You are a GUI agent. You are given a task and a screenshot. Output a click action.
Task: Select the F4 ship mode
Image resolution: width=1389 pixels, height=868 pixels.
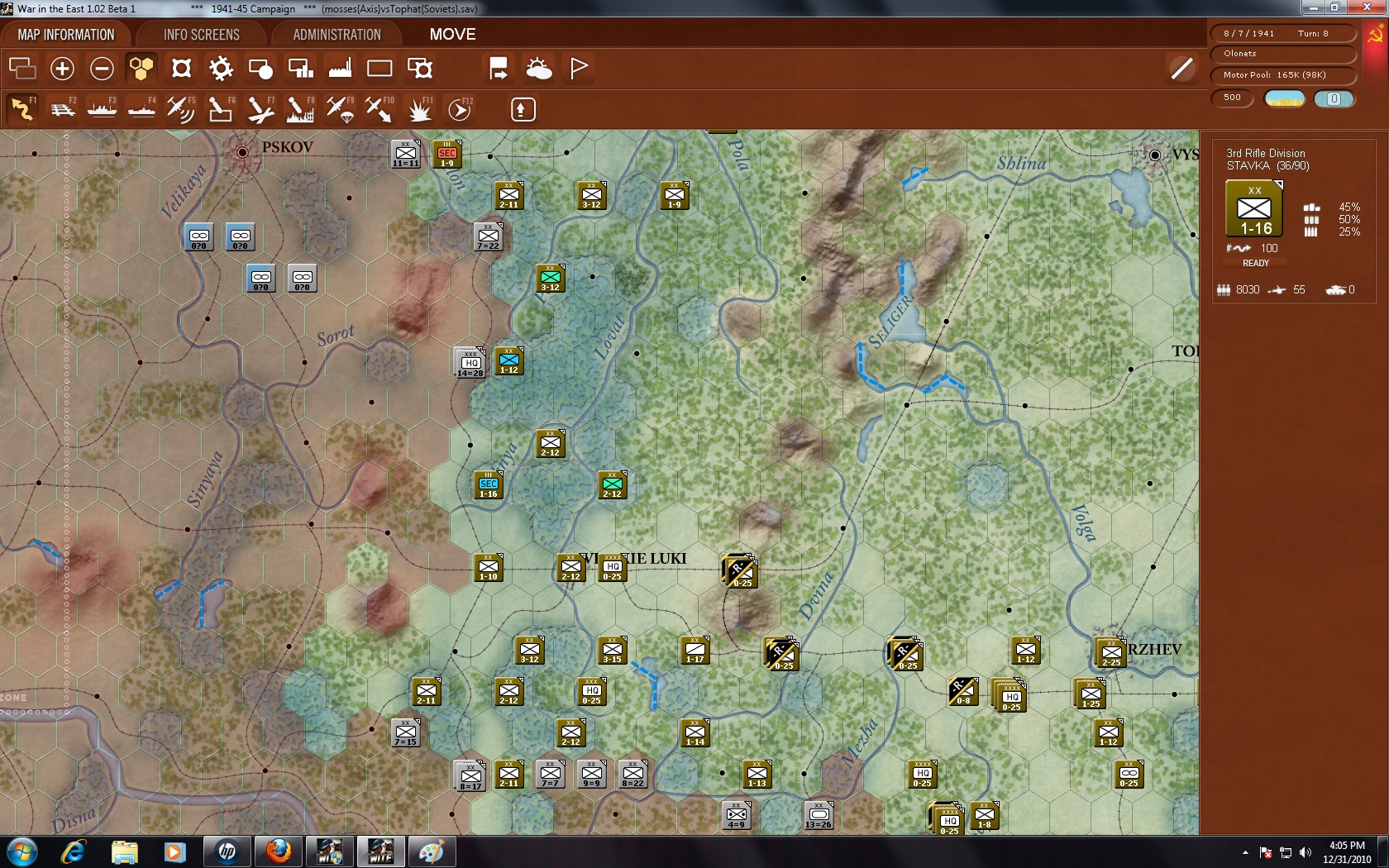142,108
